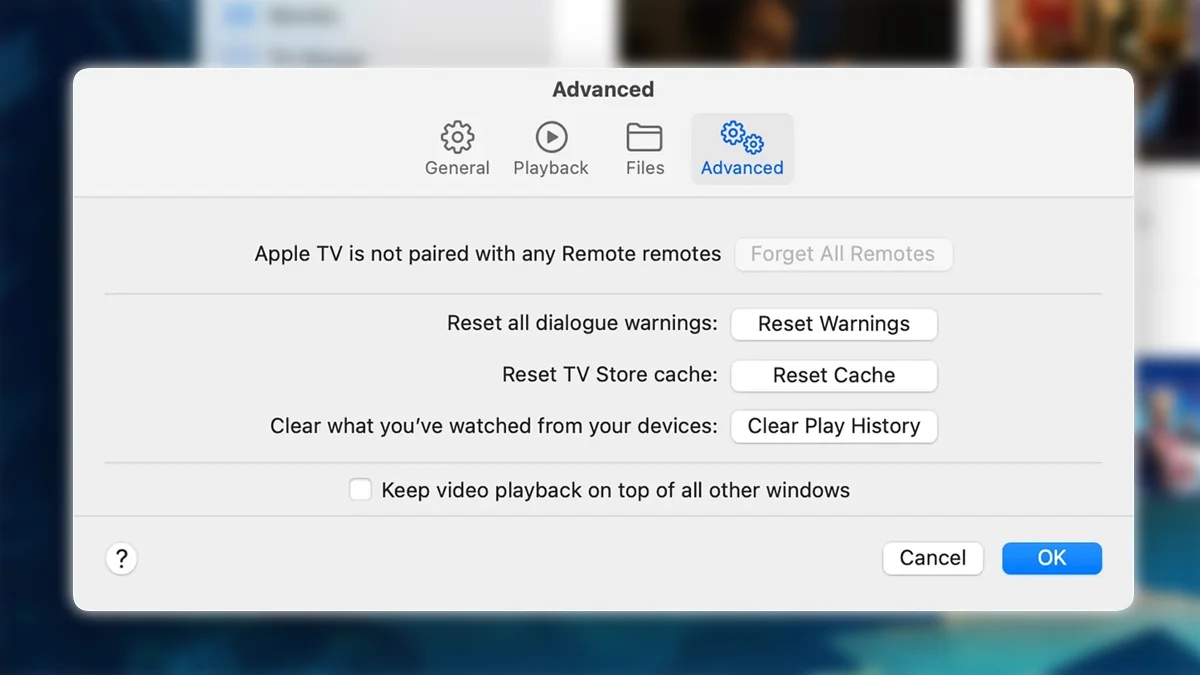The image size is (1200, 675).
Task: Click the General gear icon in the toolbar
Action: [x=457, y=137]
